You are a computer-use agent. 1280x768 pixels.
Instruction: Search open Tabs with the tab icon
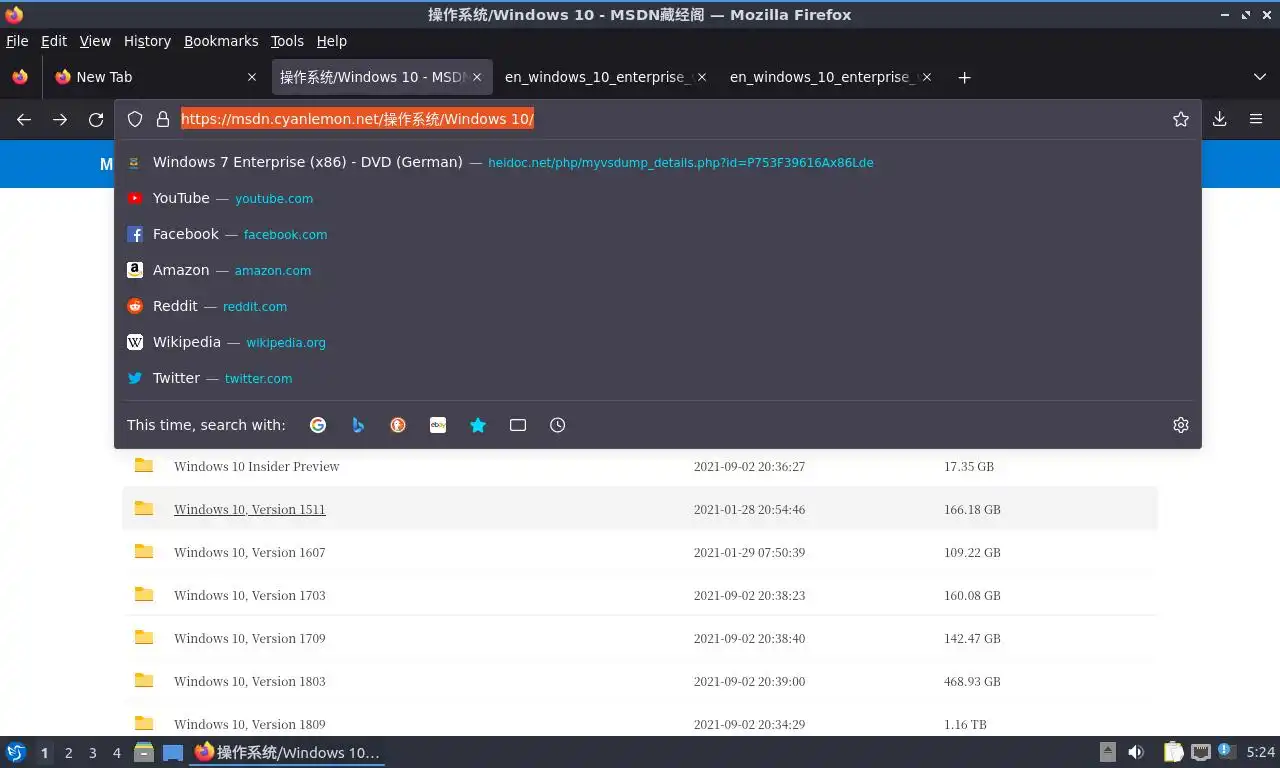[518, 425]
